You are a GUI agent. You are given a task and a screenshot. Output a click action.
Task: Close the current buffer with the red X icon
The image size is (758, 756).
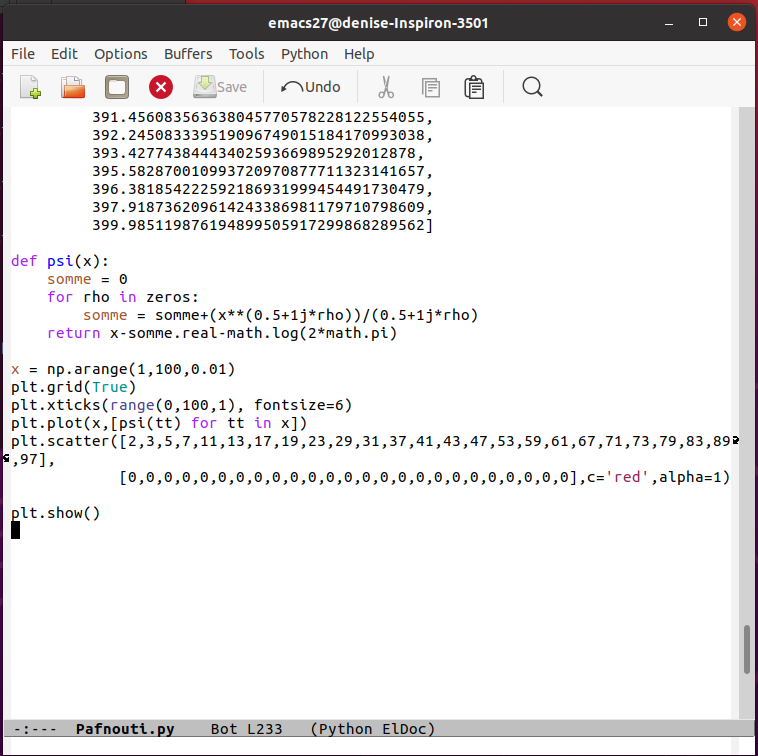(161, 87)
